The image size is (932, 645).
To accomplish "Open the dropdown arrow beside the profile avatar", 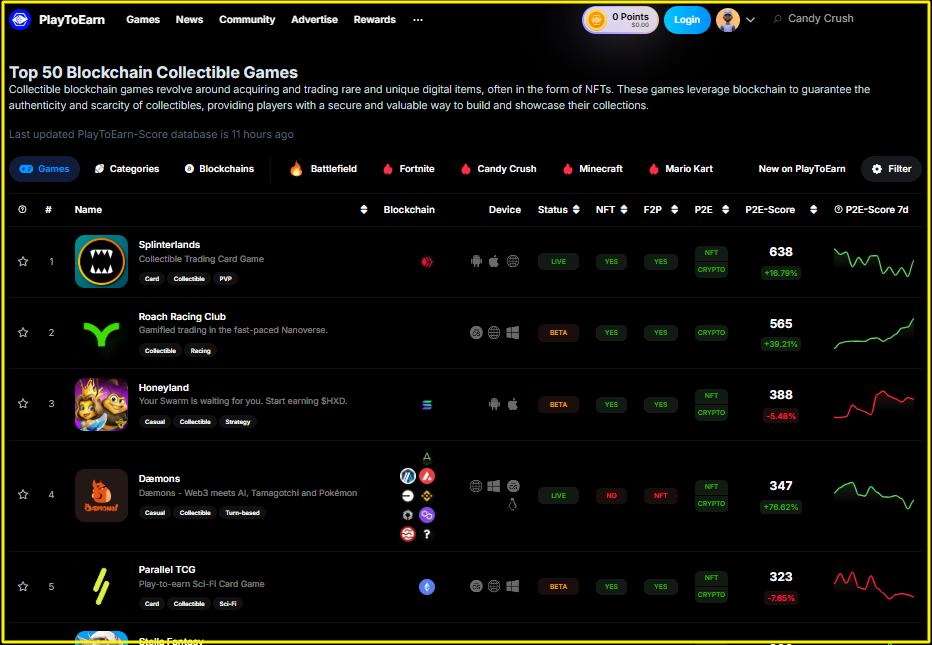I will coord(750,19).
